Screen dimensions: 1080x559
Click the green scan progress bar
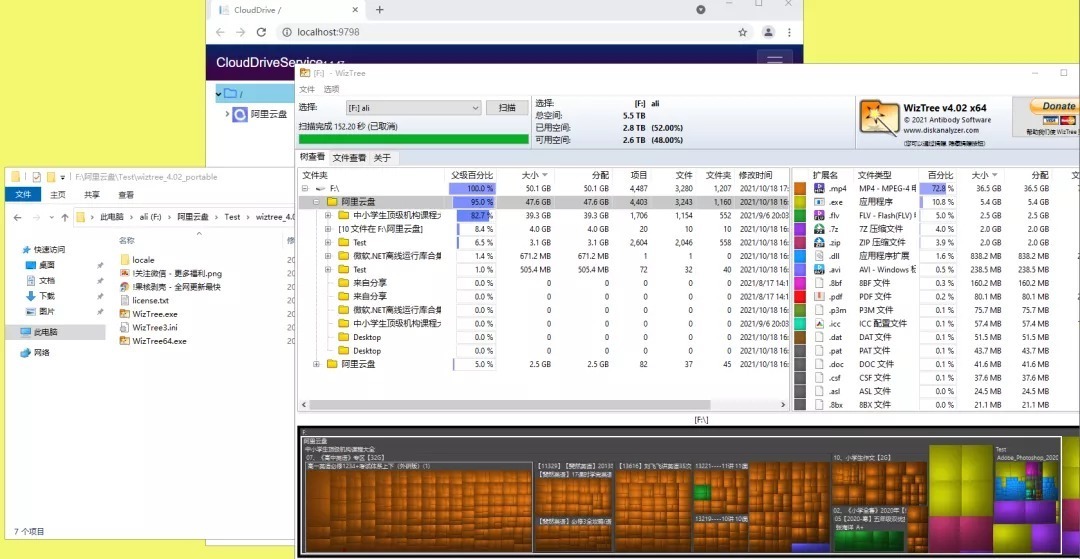(413, 139)
